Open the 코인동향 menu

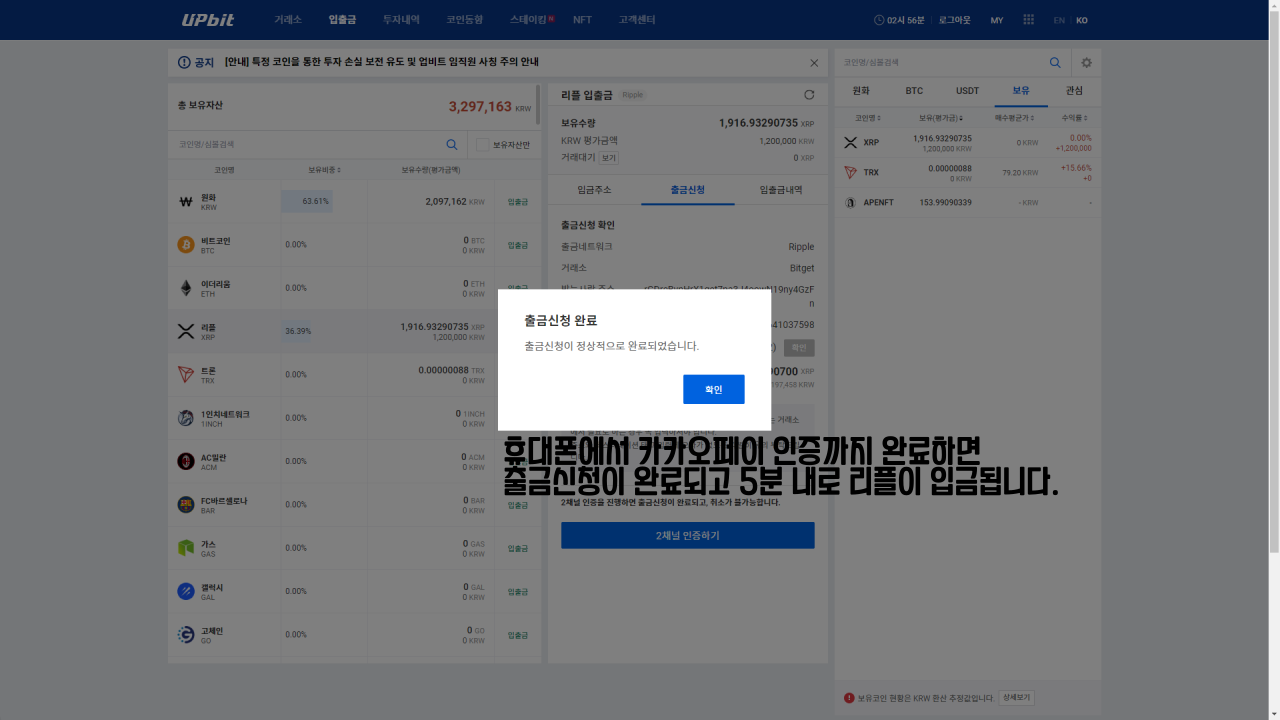(x=465, y=20)
